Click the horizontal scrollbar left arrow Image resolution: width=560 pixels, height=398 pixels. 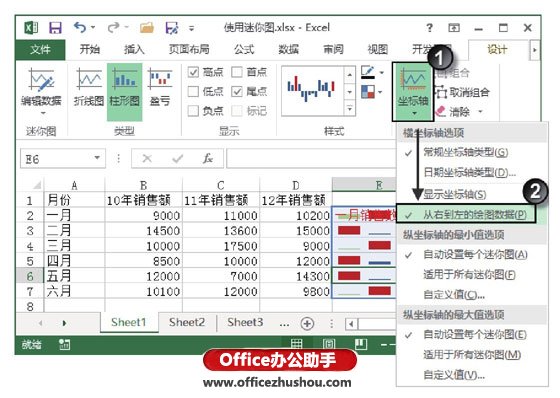pos(351,324)
